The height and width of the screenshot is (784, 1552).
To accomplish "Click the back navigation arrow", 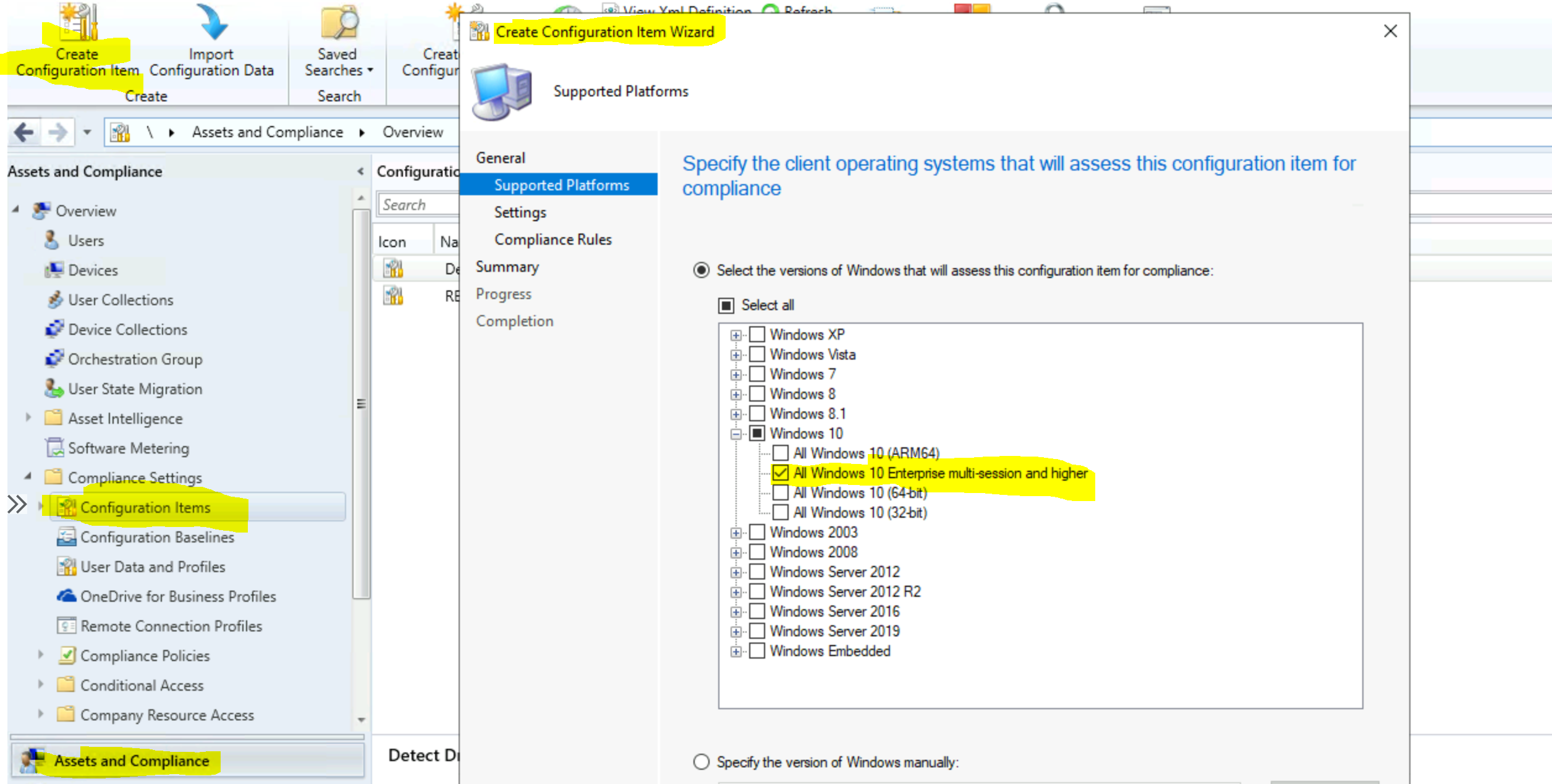I will 24,132.
